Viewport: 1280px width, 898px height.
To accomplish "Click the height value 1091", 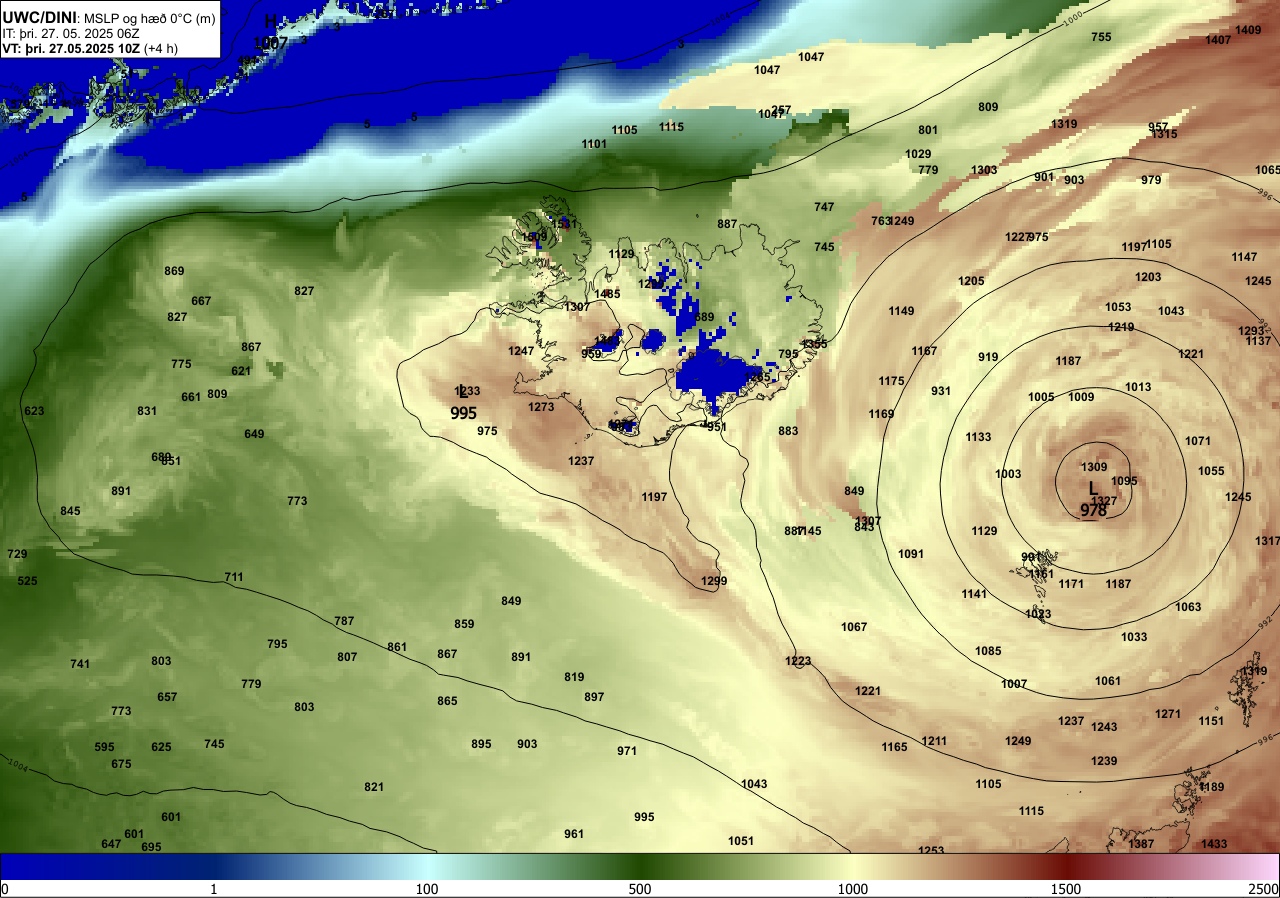I will (911, 554).
